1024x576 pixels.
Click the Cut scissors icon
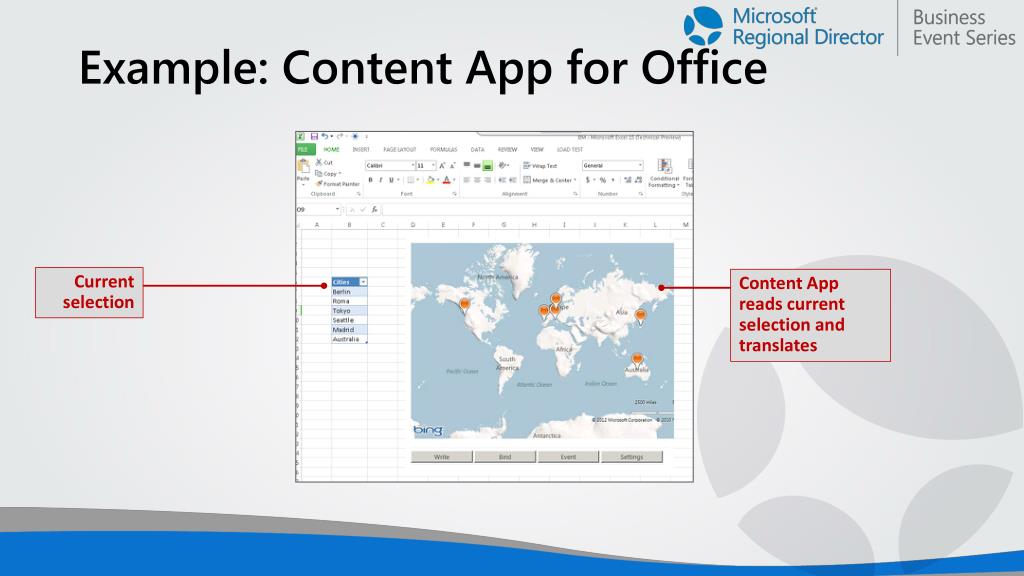pos(319,162)
